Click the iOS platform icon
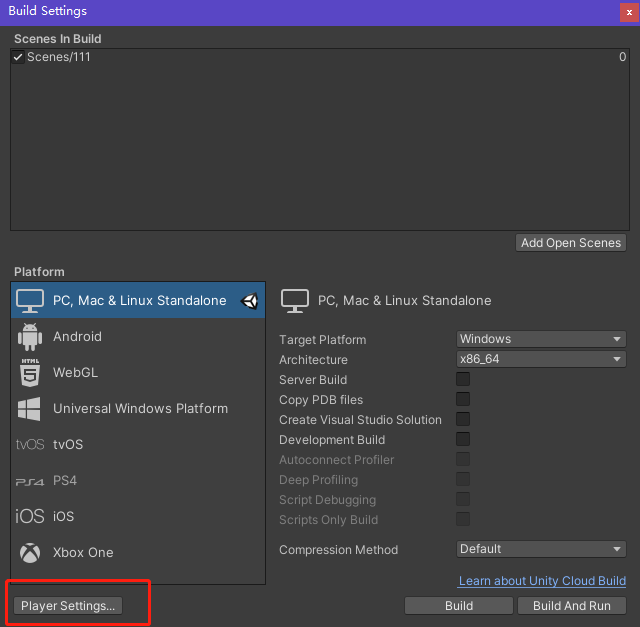This screenshot has height=627, width=640. (x=30, y=516)
